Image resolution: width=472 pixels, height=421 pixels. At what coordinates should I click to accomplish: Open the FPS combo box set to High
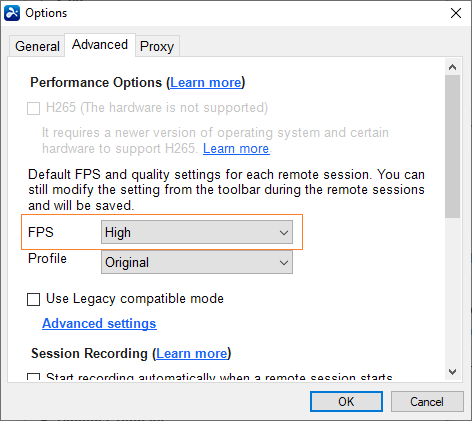point(197,232)
